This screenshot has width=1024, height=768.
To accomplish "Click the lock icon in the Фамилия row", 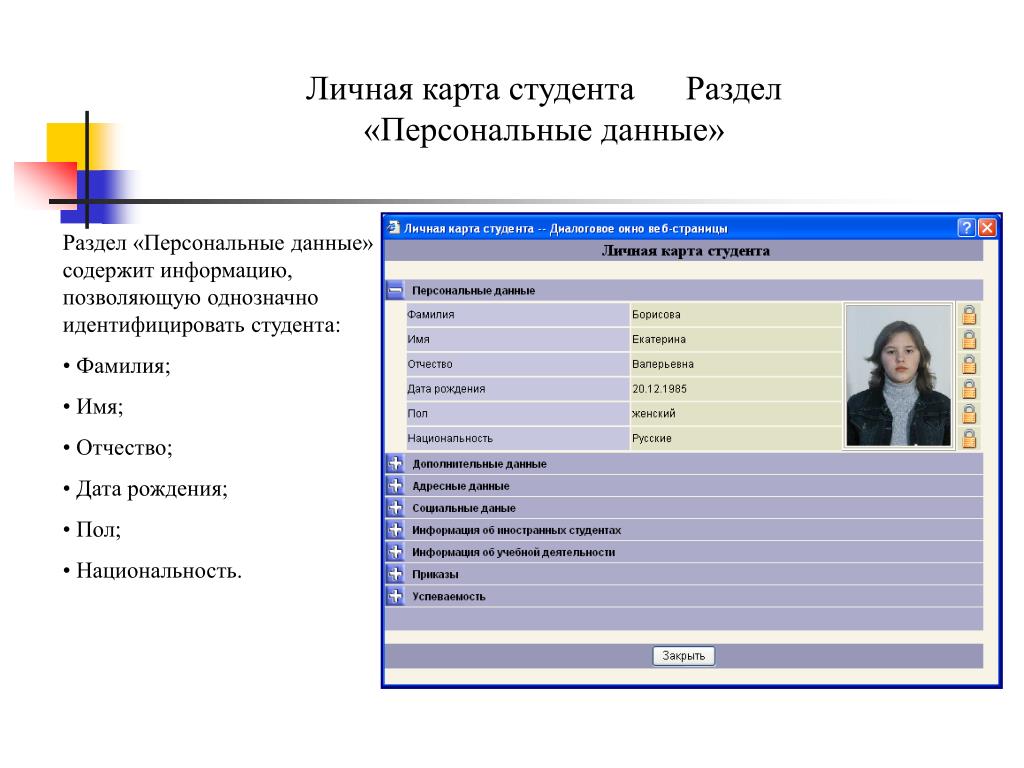I will tap(969, 315).
